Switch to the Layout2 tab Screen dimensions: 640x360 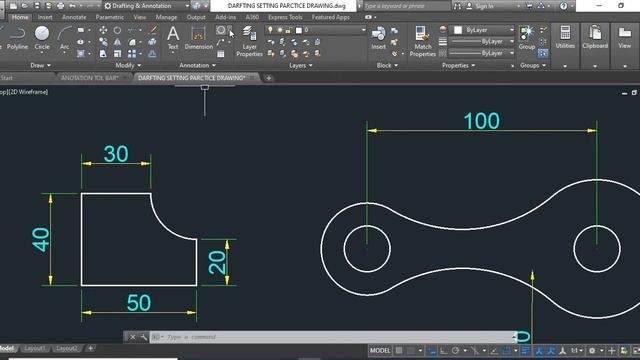[x=67, y=348]
